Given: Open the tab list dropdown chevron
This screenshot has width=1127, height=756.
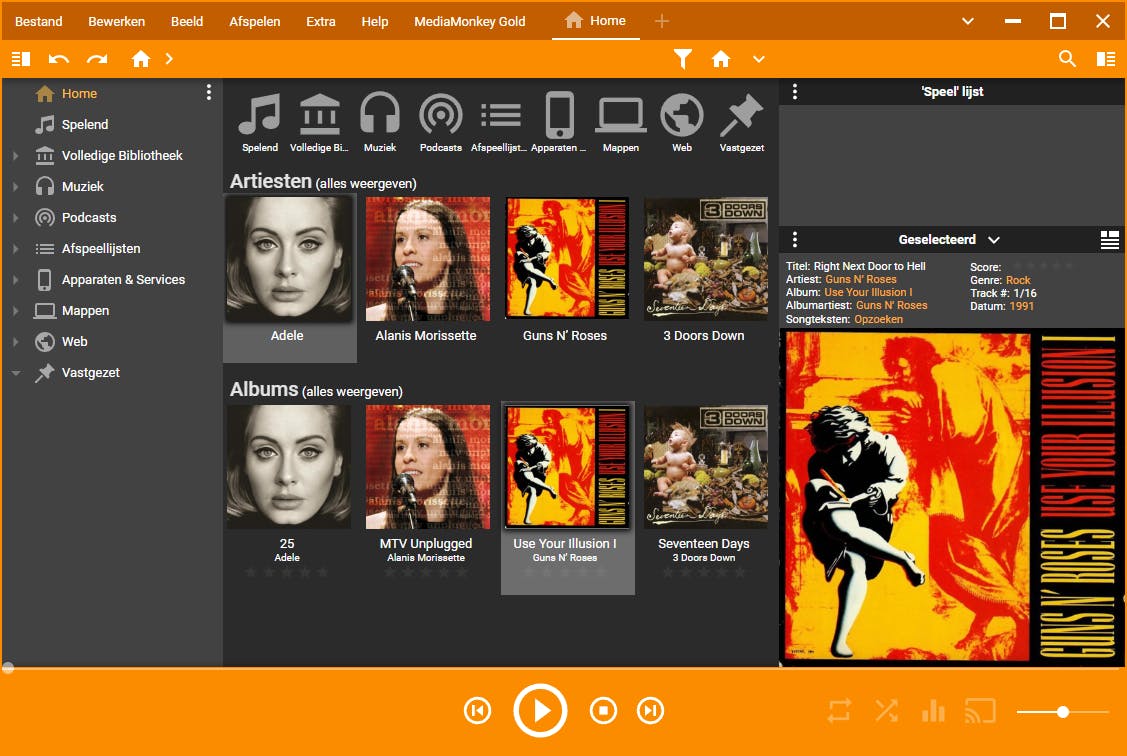Looking at the screenshot, I should [x=968, y=22].
